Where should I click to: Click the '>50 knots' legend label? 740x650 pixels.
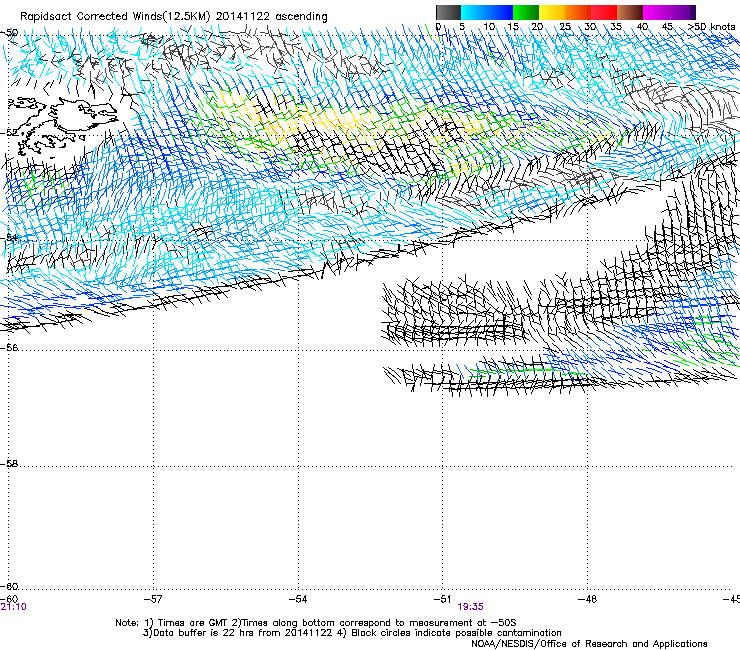click(x=711, y=27)
